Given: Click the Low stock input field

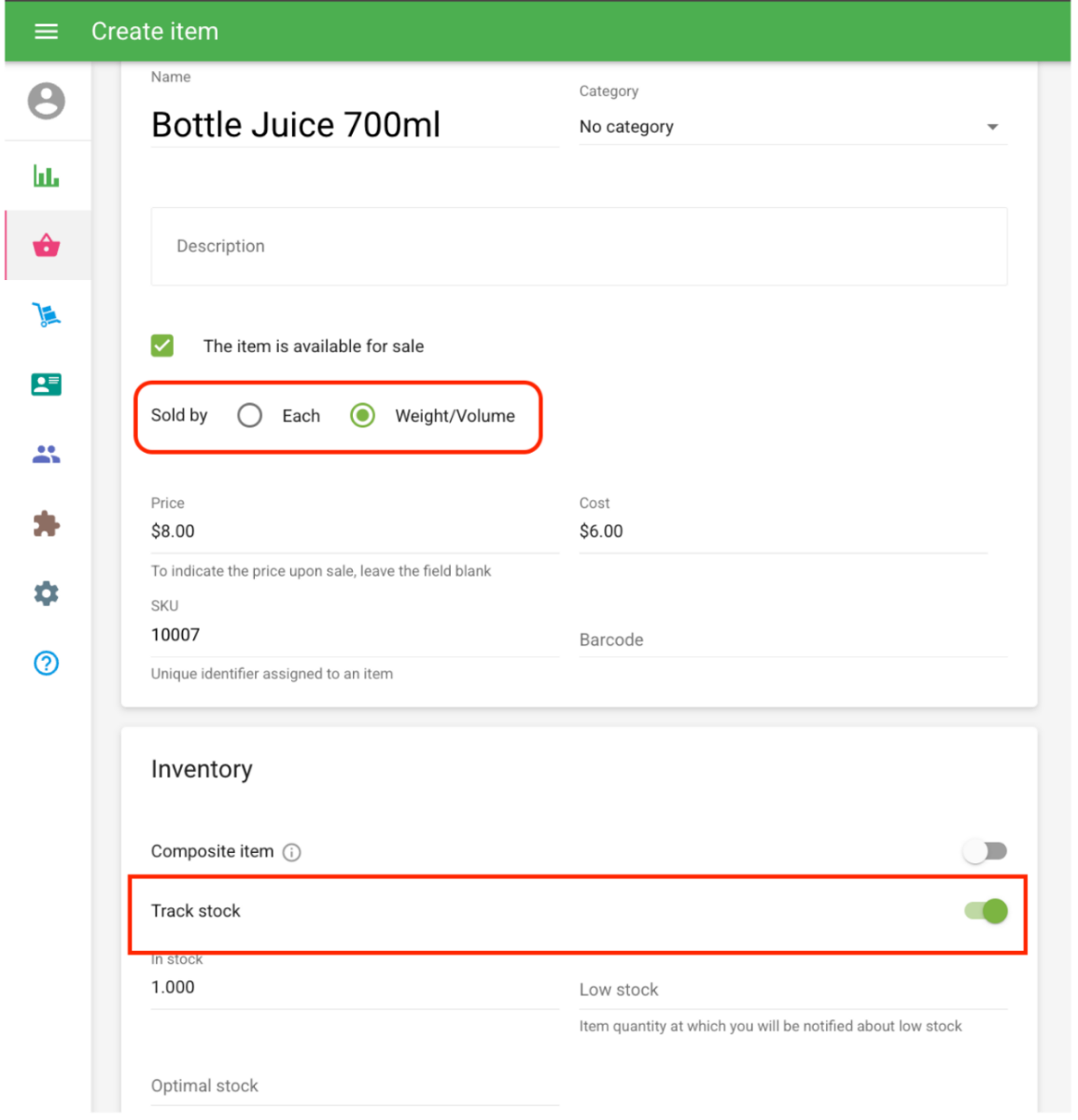Looking at the screenshot, I should [x=791, y=990].
